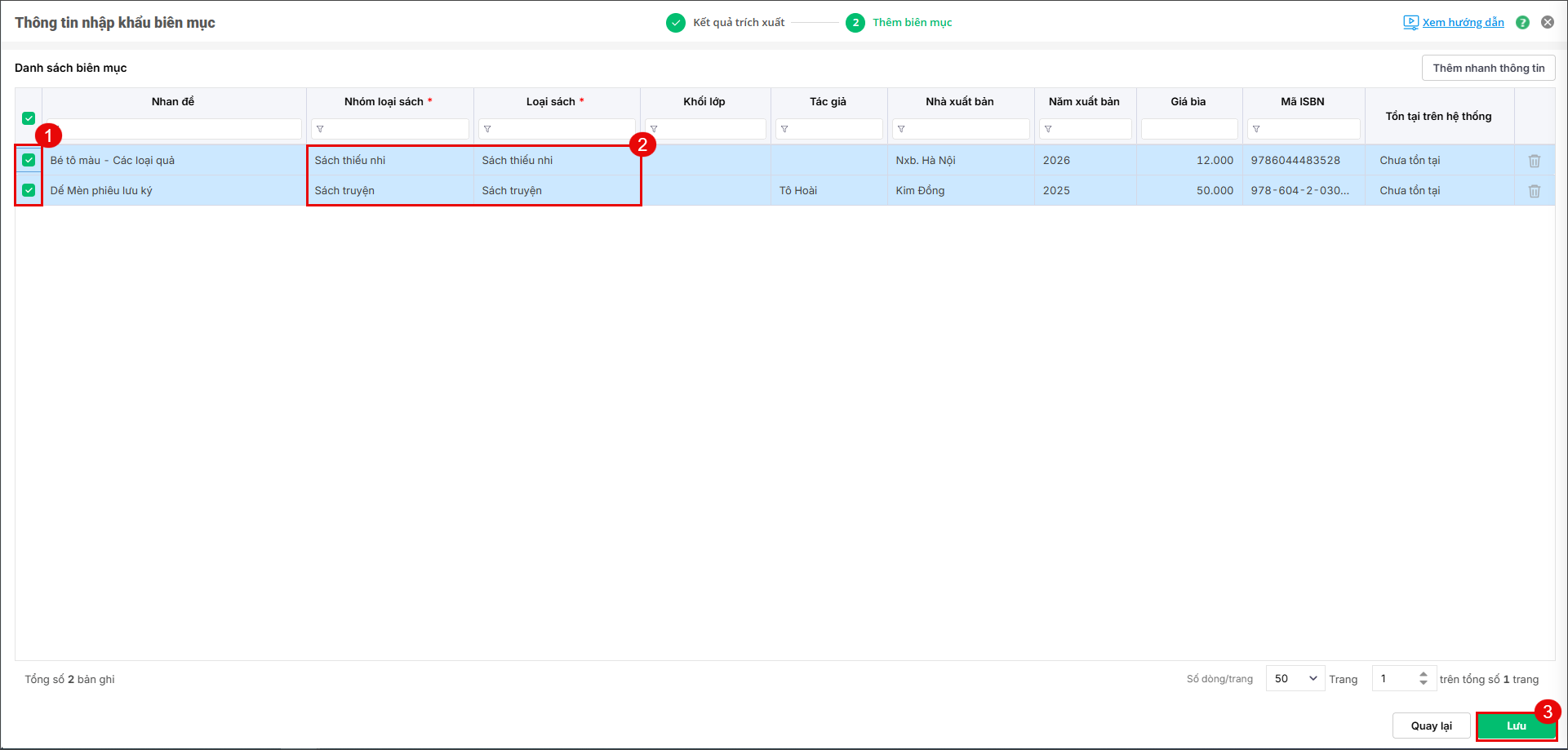Uncheck the 'Bé tô màu - Các loại quả' row

[29, 160]
